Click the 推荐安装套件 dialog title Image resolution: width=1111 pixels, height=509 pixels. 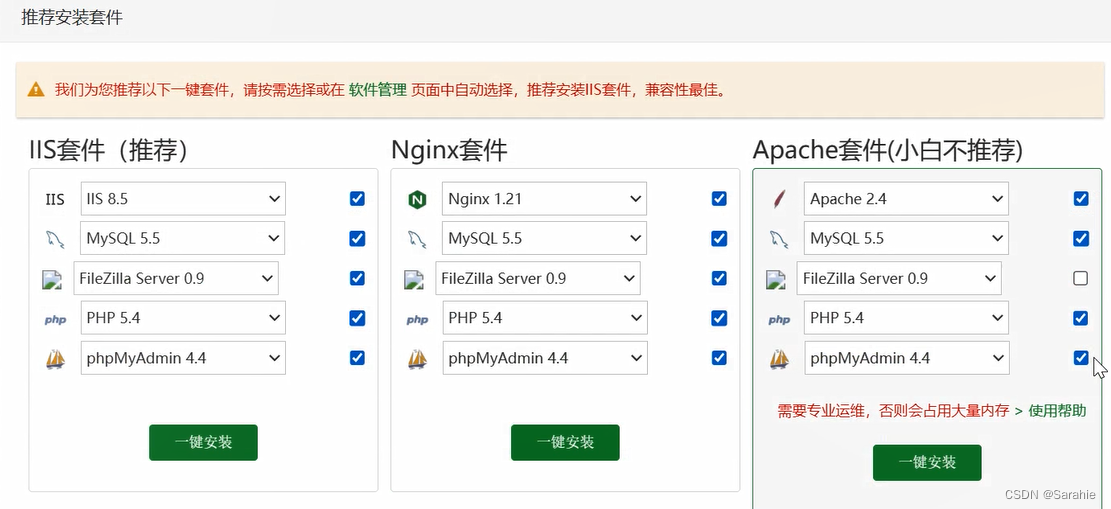coord(72,18)
